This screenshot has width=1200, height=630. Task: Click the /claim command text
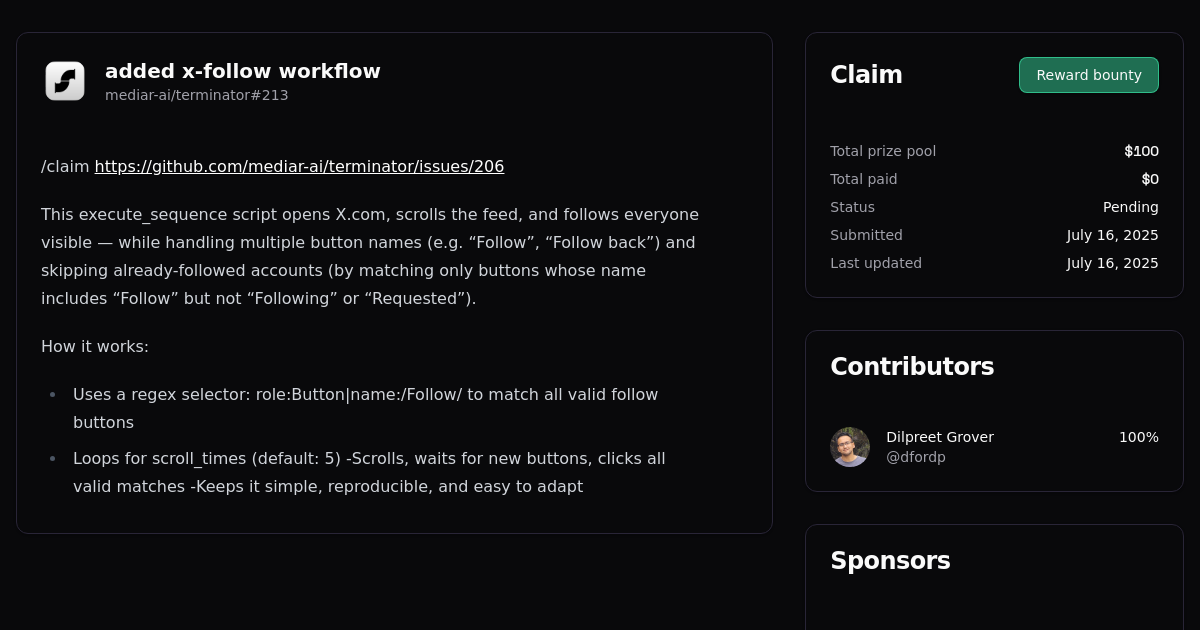tap(63, 166)
